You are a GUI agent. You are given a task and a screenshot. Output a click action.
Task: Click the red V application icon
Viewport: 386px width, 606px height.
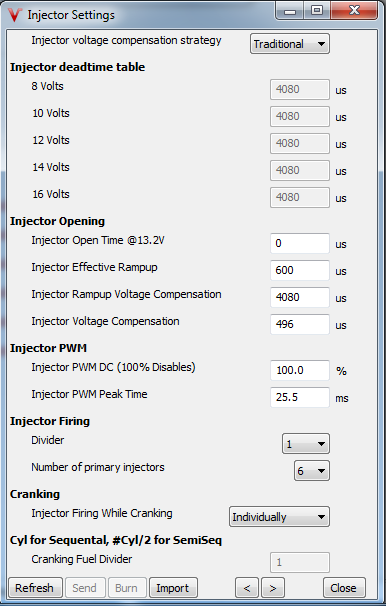pyautogui.click(x=15, y=15)
